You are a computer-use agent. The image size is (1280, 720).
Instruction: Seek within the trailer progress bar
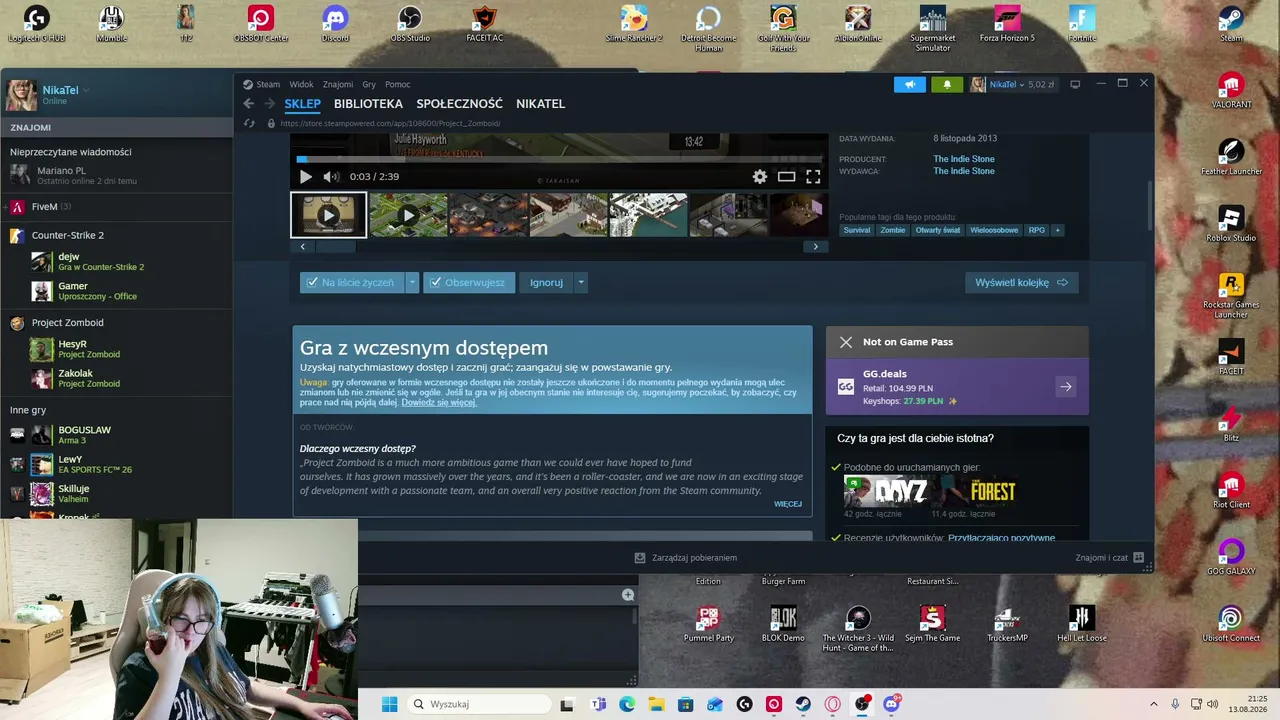point(560,159)
